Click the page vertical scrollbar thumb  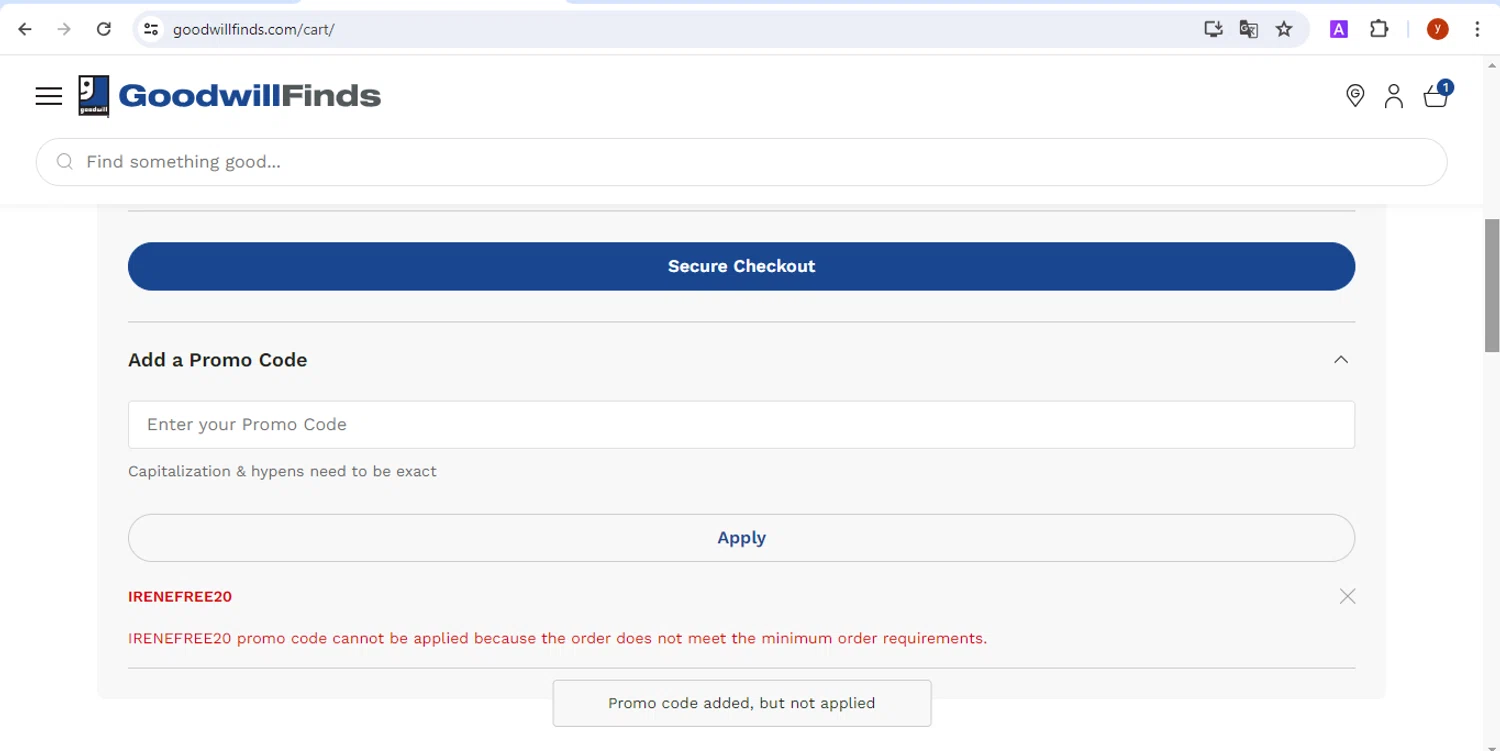click(1491, 285)
